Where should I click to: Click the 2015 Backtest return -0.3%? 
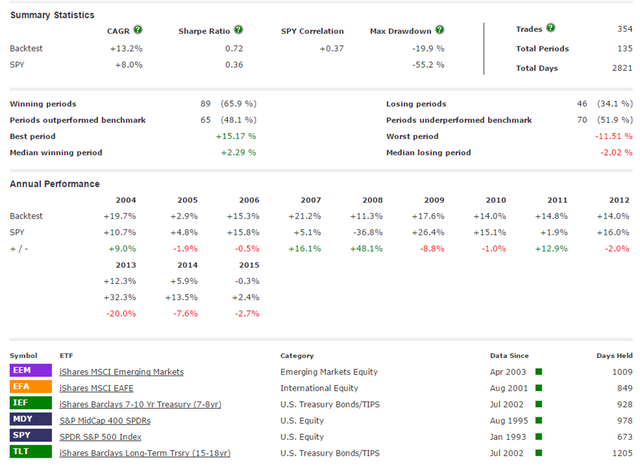(x=247, y=281)
